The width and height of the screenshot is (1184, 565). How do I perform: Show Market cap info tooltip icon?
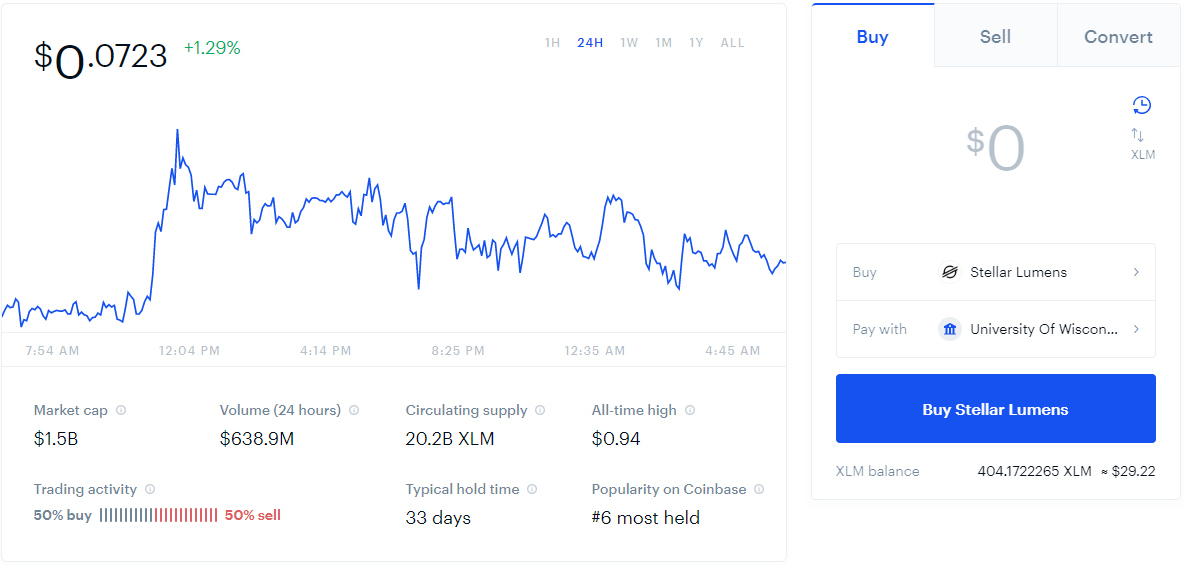coord(121,410)
